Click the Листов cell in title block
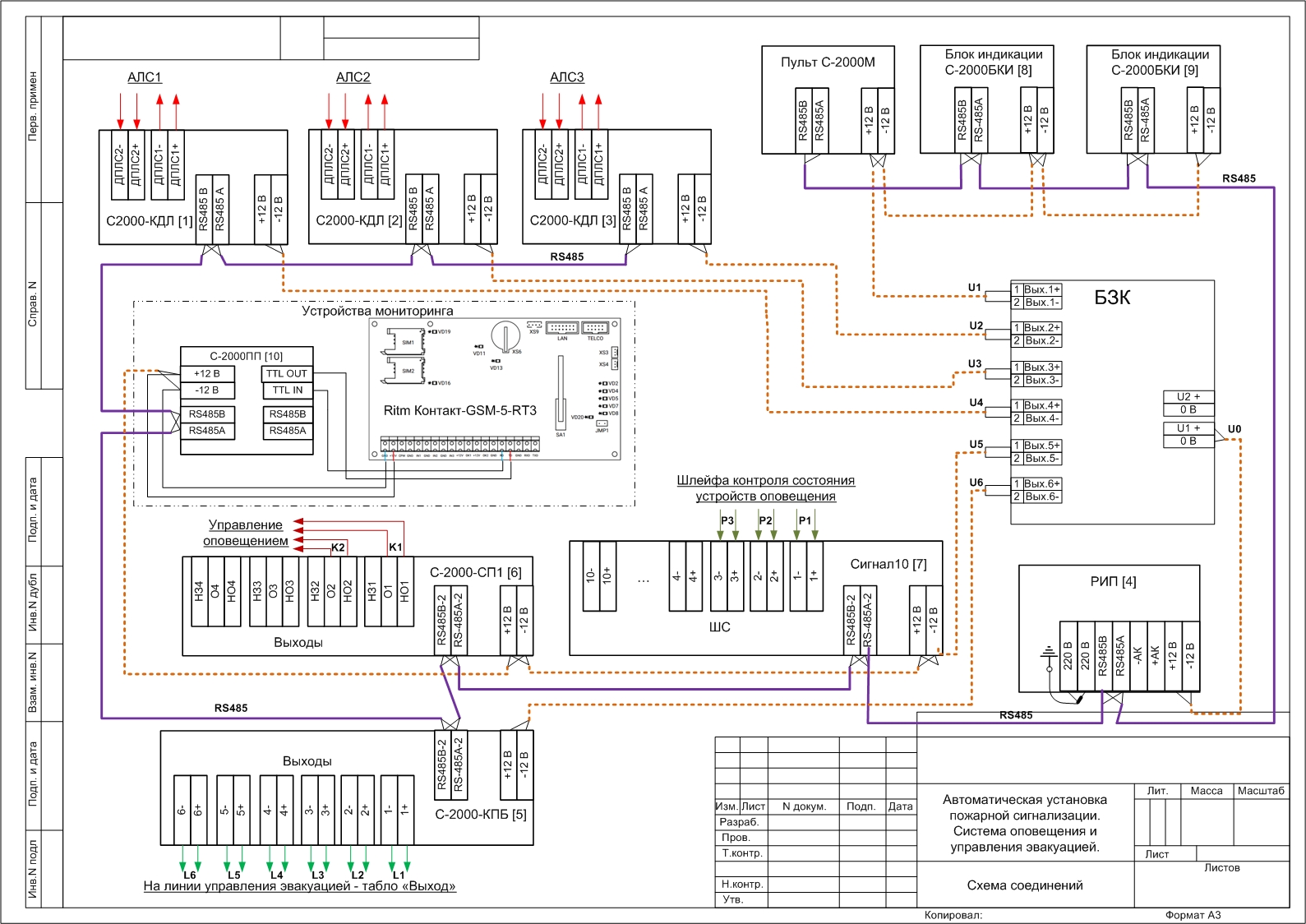This screenshot has height=924, width=1306. click(x=1222, y=868)
